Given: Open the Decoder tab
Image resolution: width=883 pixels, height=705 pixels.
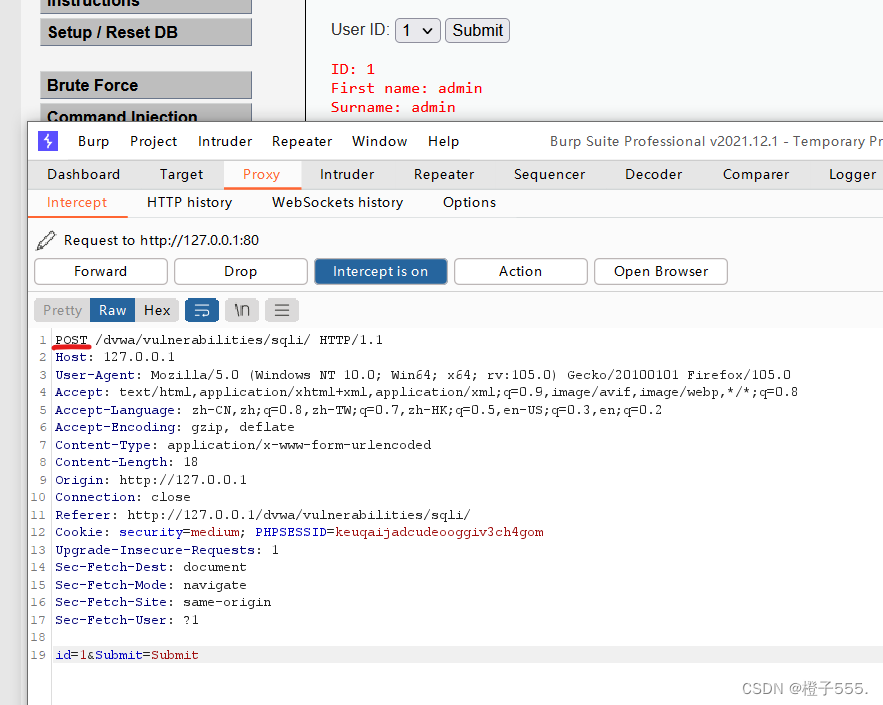Looking at the screenshot, I should 653,175.
